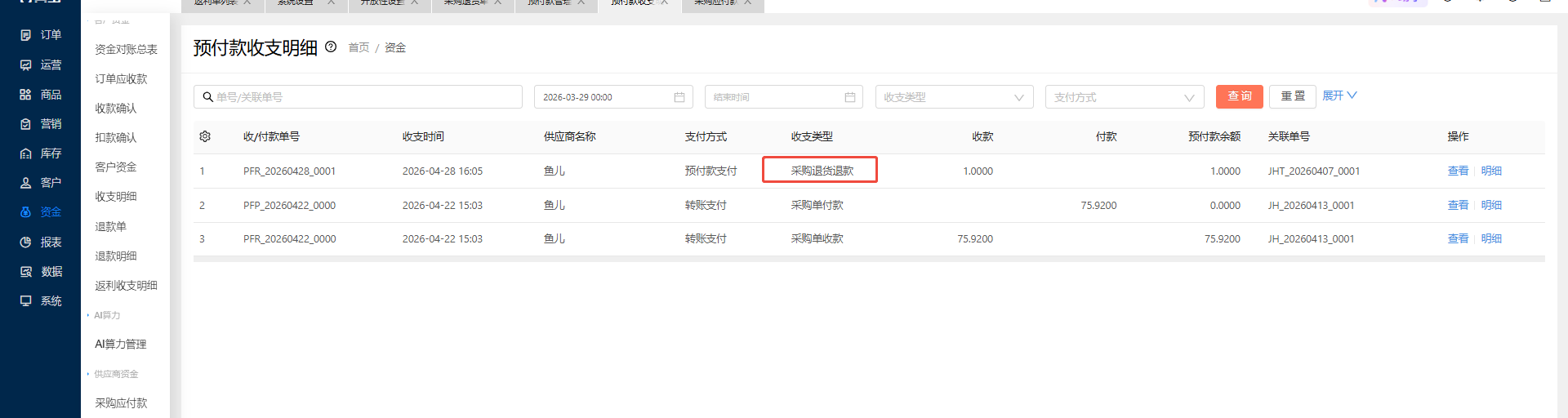Click 查看 for PFR_20260422_0000 row

[x=1458, y=238]
